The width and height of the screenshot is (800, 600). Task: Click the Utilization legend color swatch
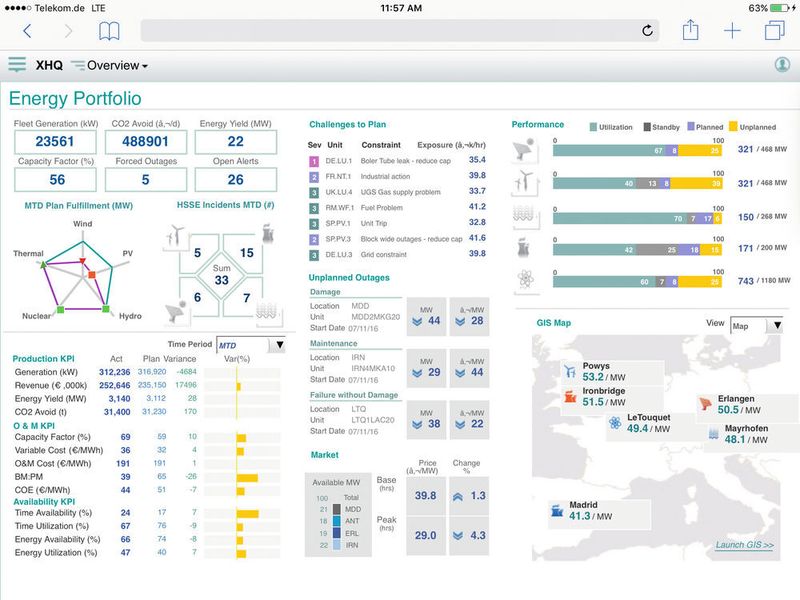[593, 127]
